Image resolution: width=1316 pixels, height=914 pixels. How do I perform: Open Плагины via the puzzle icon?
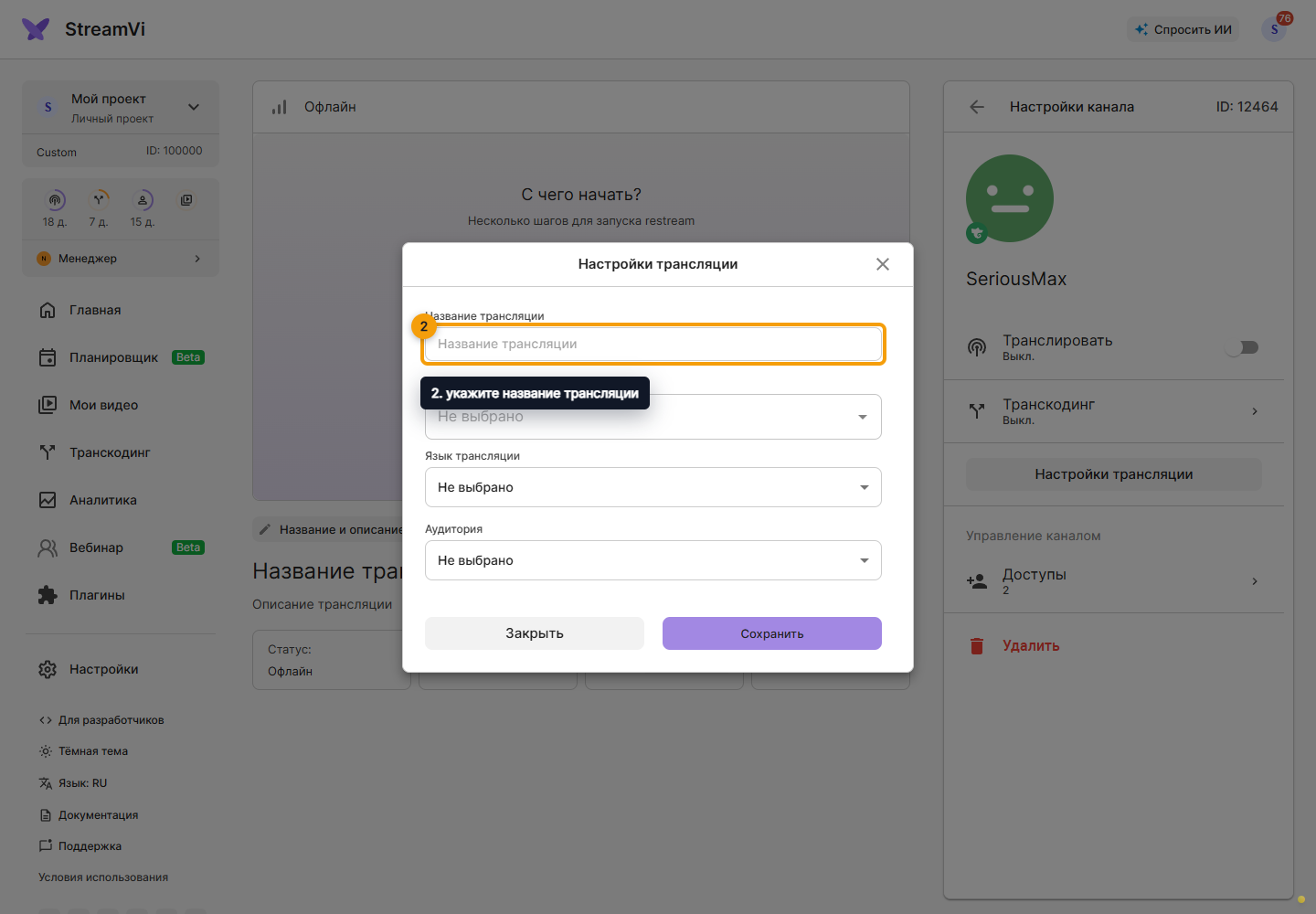point(48,595)
